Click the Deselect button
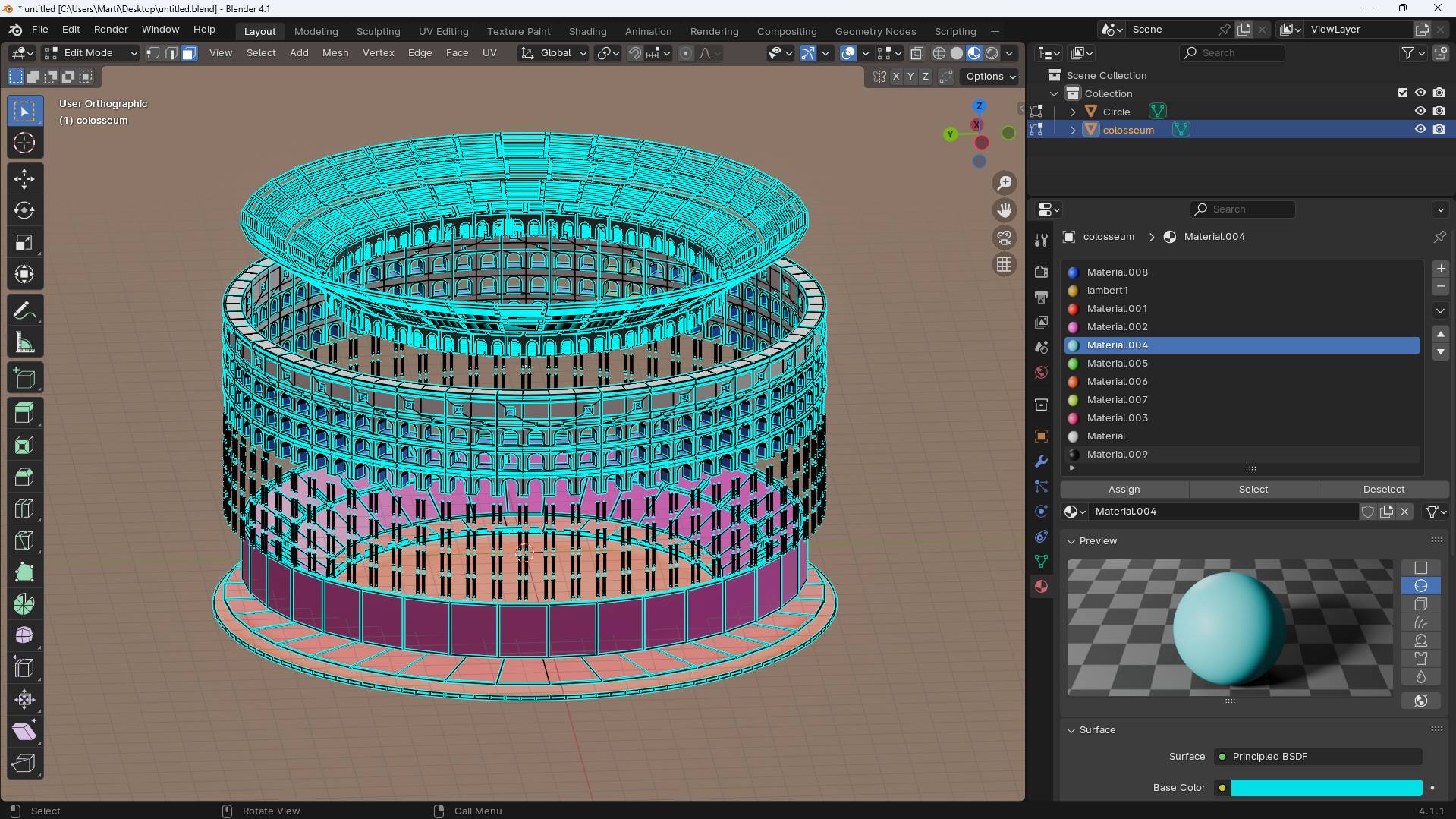 [1384, 490]
